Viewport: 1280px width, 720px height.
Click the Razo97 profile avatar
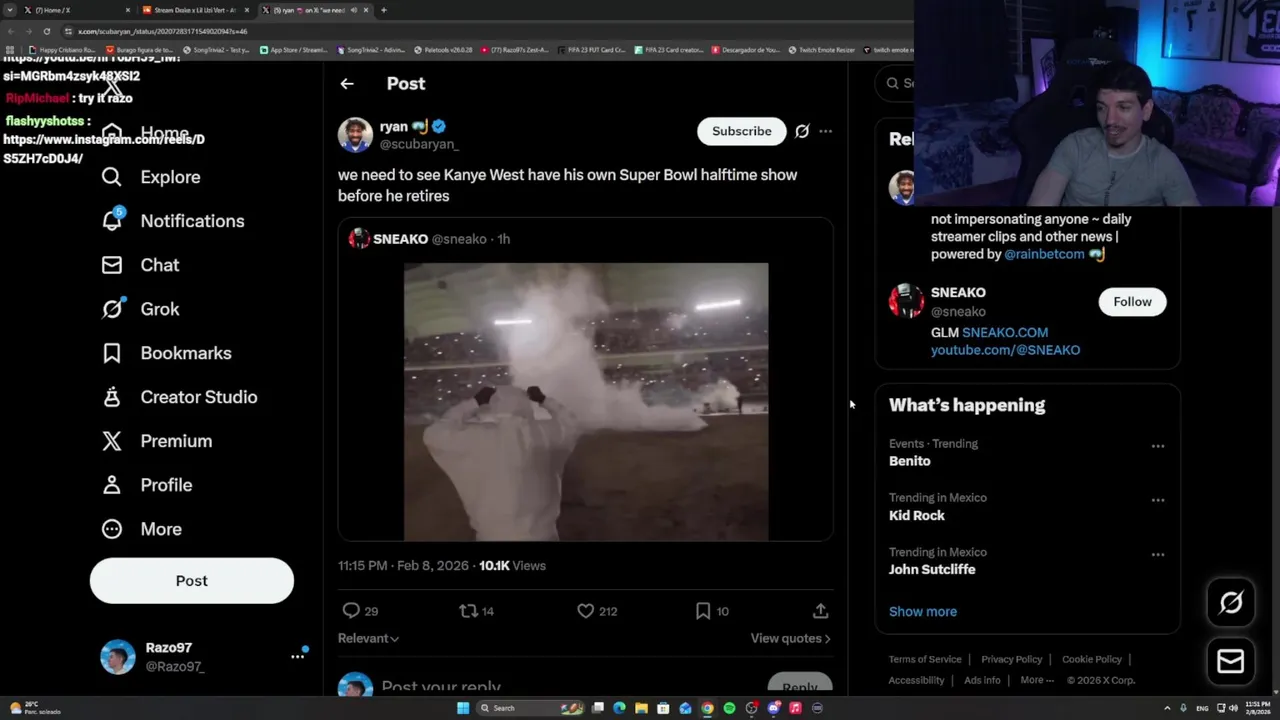point(118,657)
